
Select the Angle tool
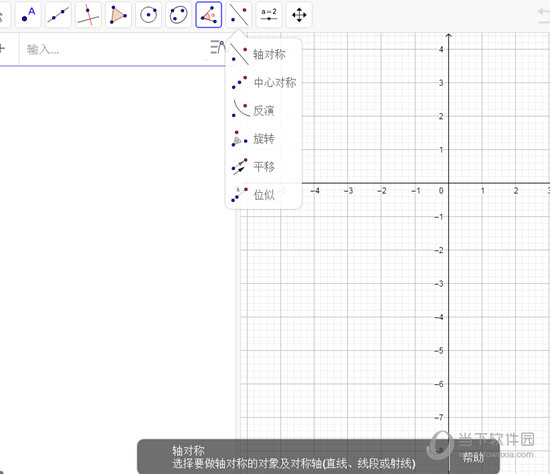point(209,15)
